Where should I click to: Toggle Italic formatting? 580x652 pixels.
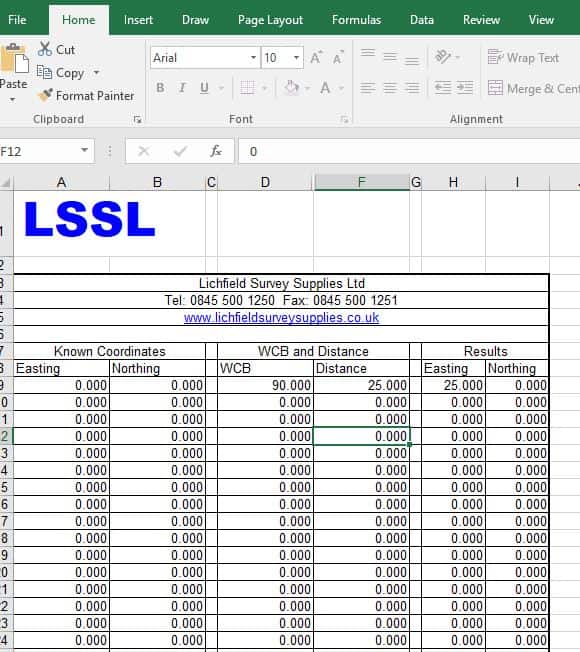[182, 88]
